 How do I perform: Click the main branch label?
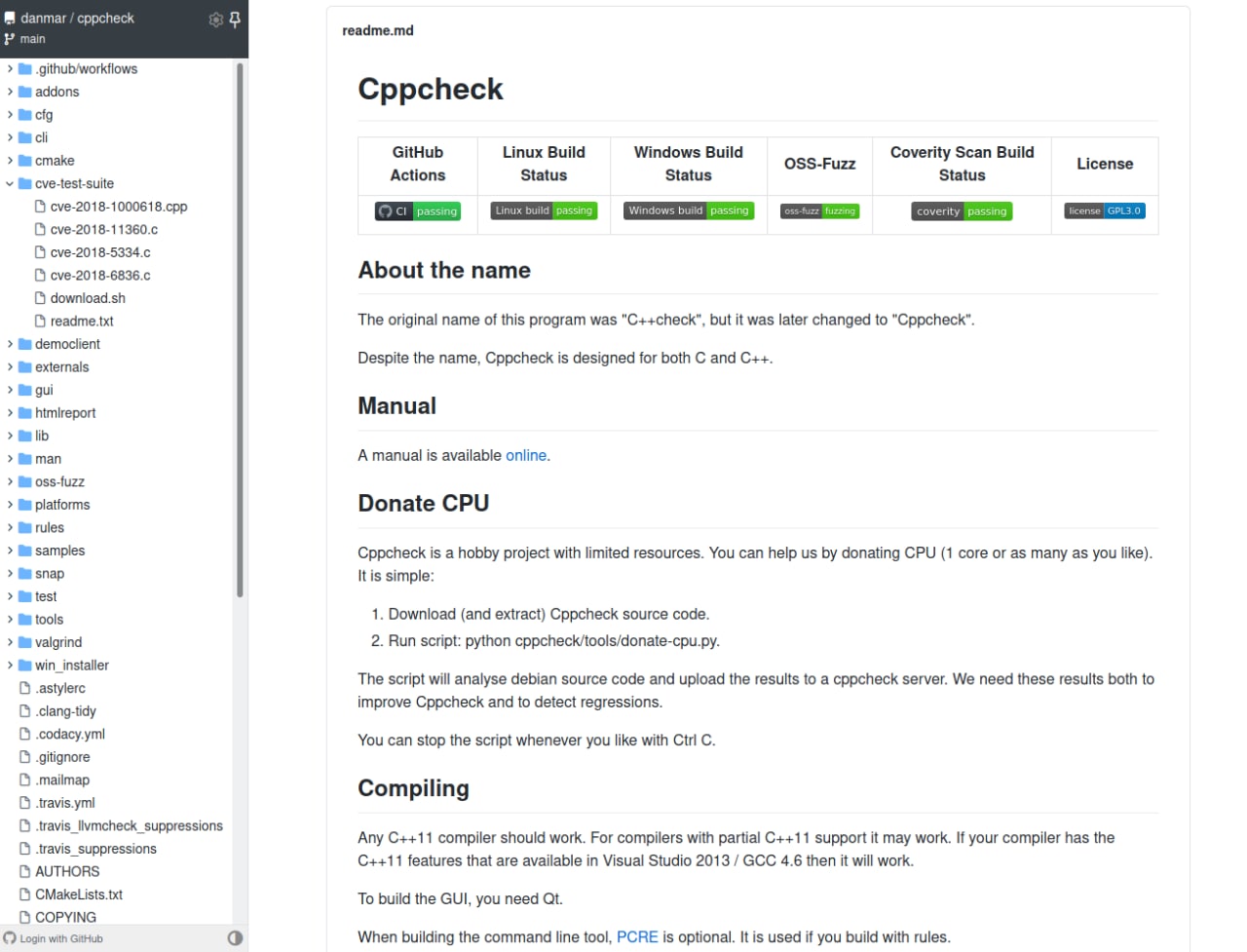click(32, 39)
